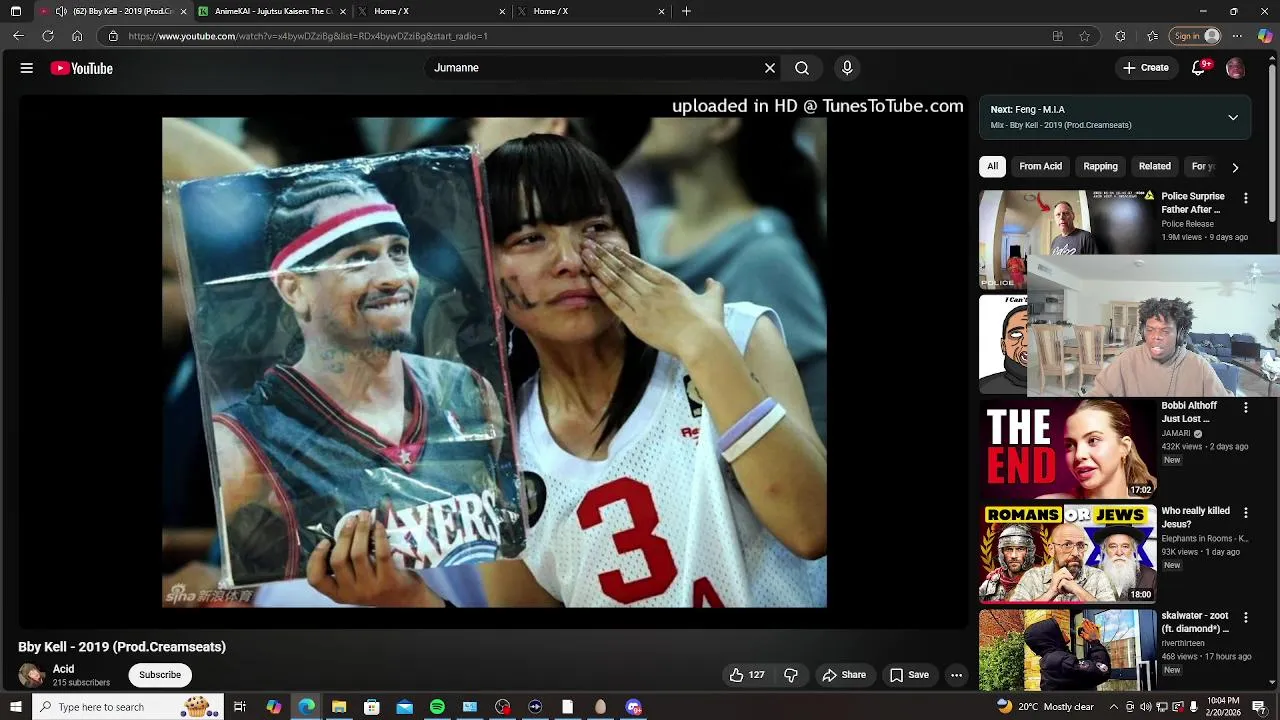
Task: Click the address bar URL
Action: tap(308, 36)
